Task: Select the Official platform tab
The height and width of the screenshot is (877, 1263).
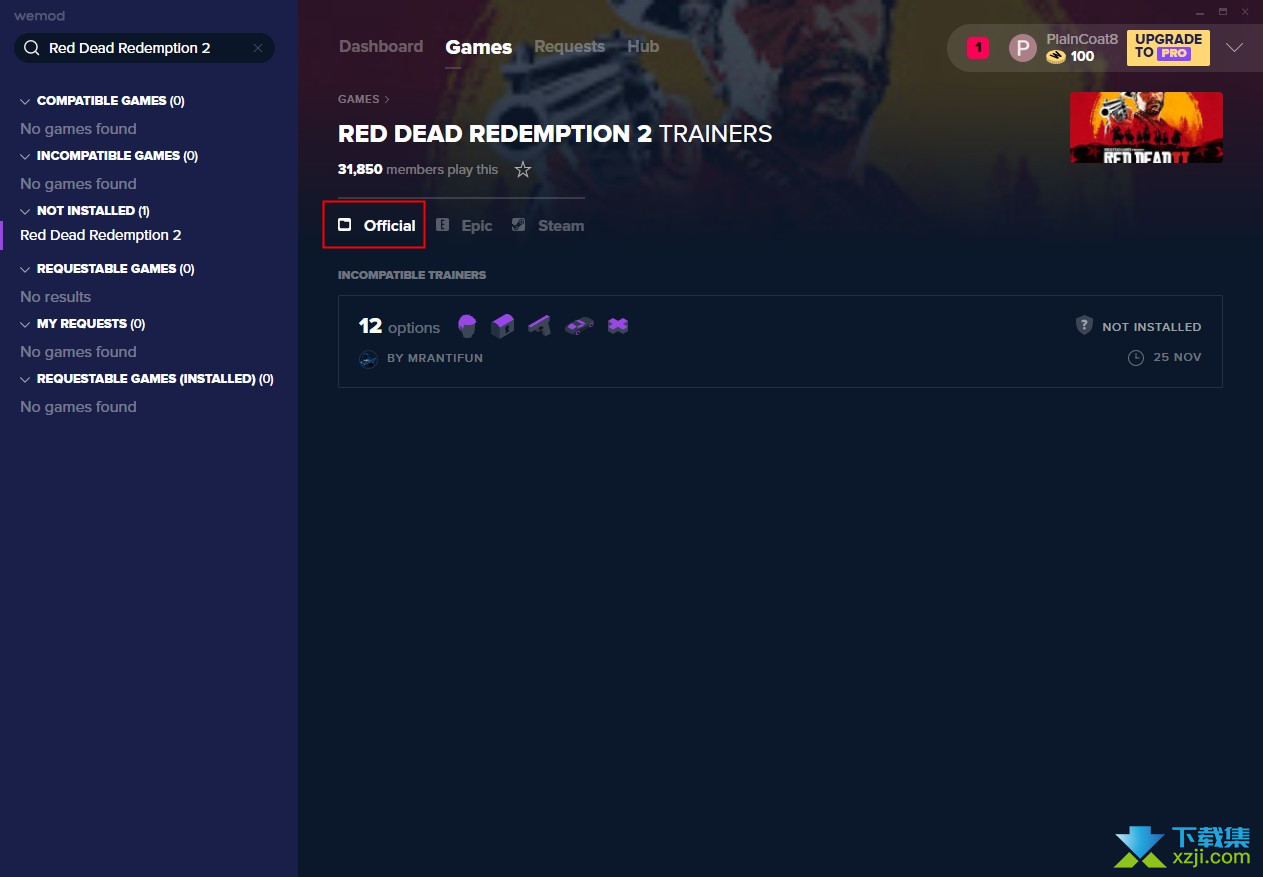Action: tap(376, 225)
